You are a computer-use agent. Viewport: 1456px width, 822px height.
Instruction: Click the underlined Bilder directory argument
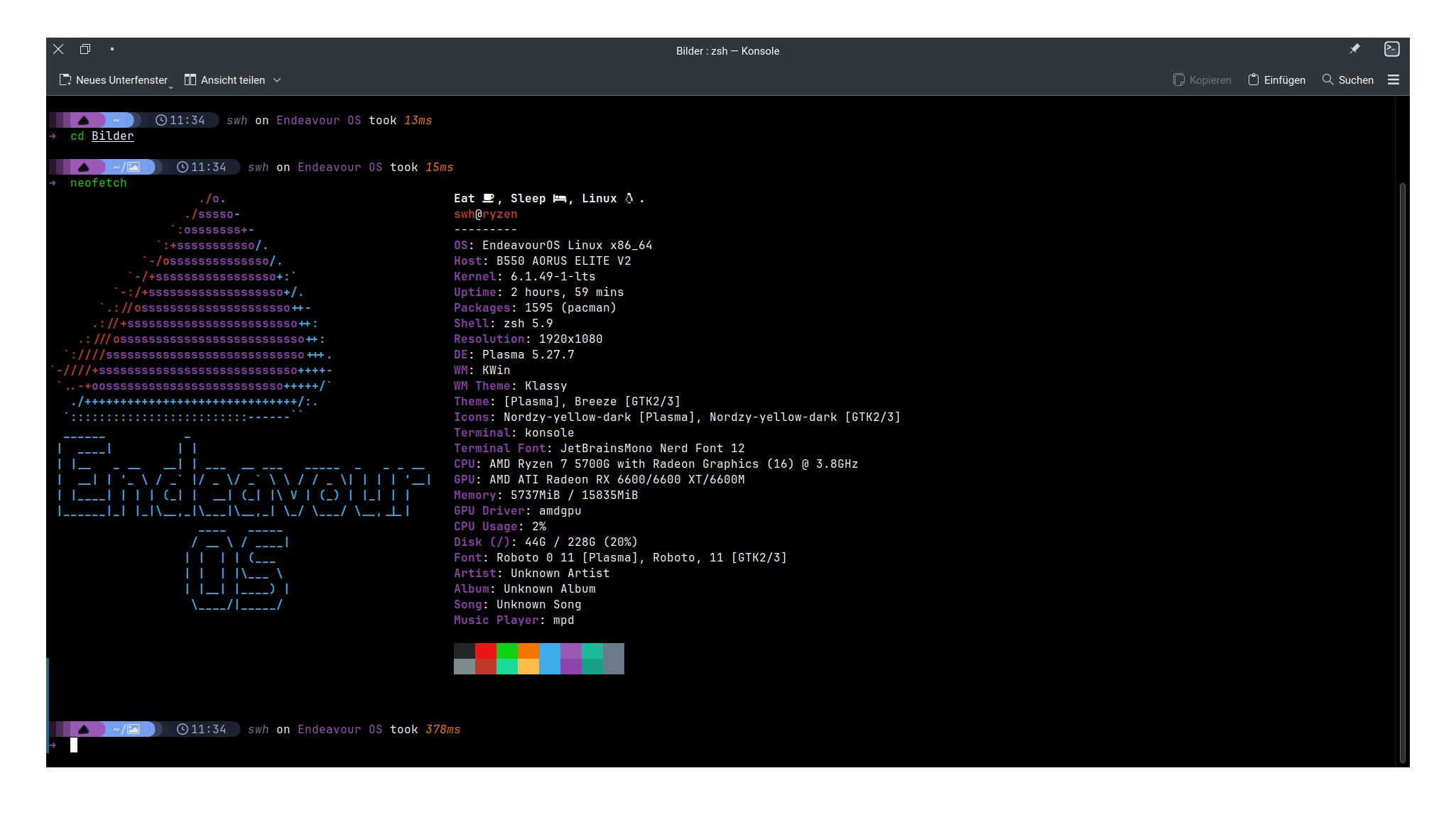112,136
